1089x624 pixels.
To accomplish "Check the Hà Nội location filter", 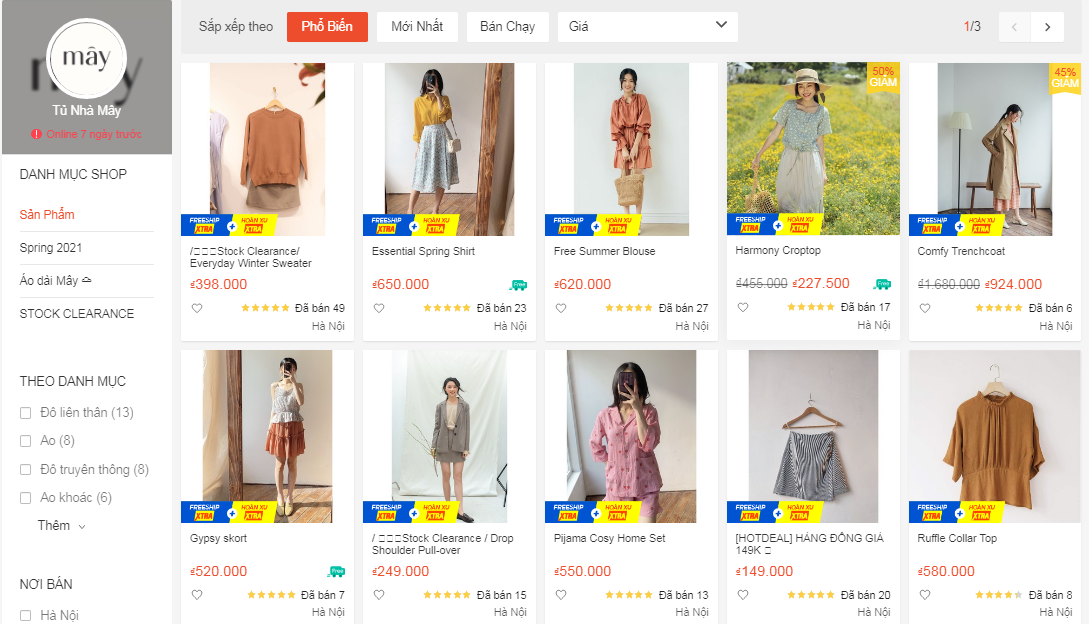I will (25, 614).
